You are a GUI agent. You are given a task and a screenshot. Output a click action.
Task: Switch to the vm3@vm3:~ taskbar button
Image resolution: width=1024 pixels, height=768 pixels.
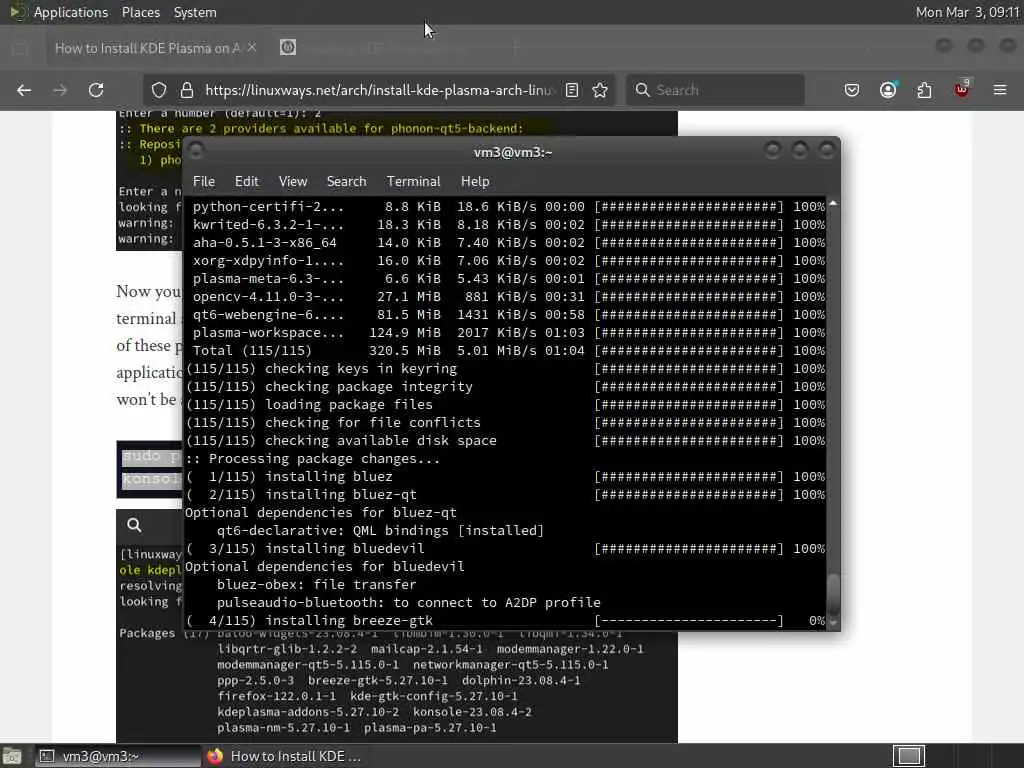click(x=118, y=756)
